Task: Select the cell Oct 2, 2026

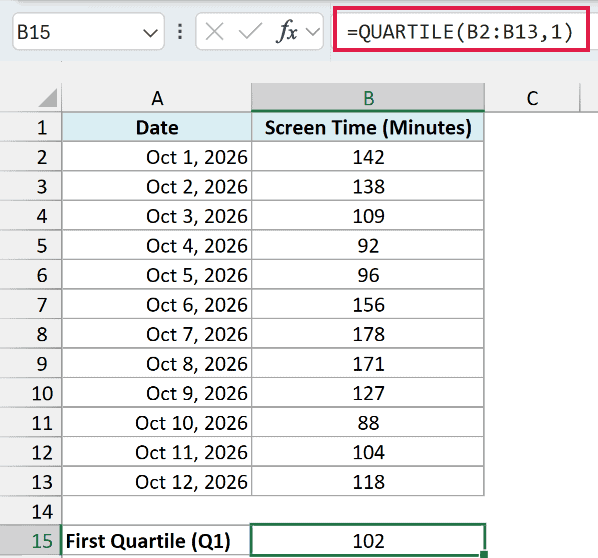Action: pyautogui.click(x=157, y=186)
